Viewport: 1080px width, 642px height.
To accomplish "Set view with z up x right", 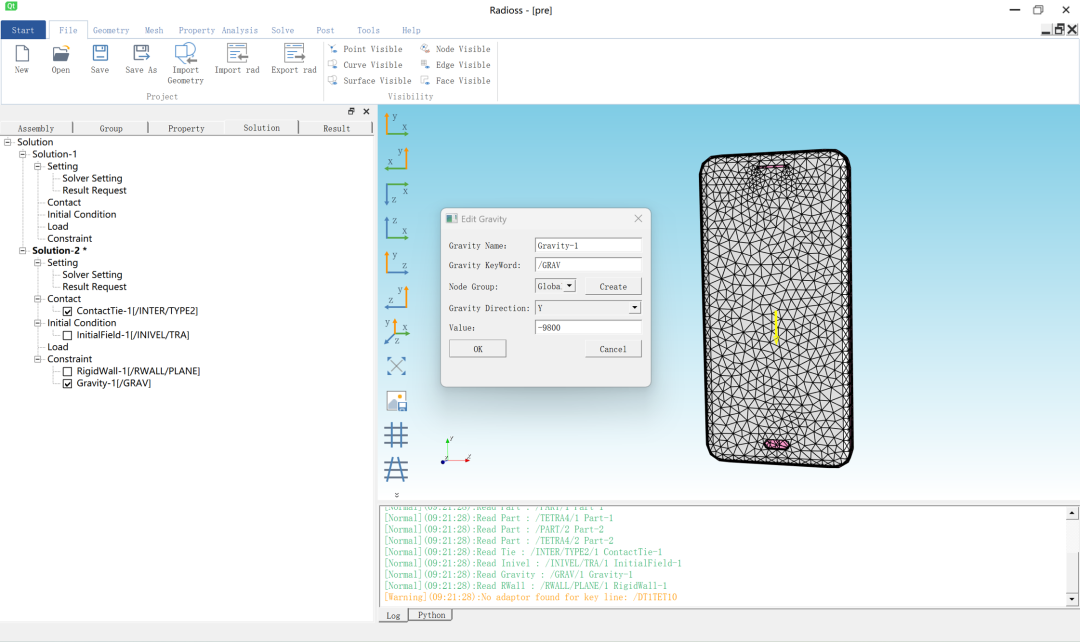I will [396, 228].
